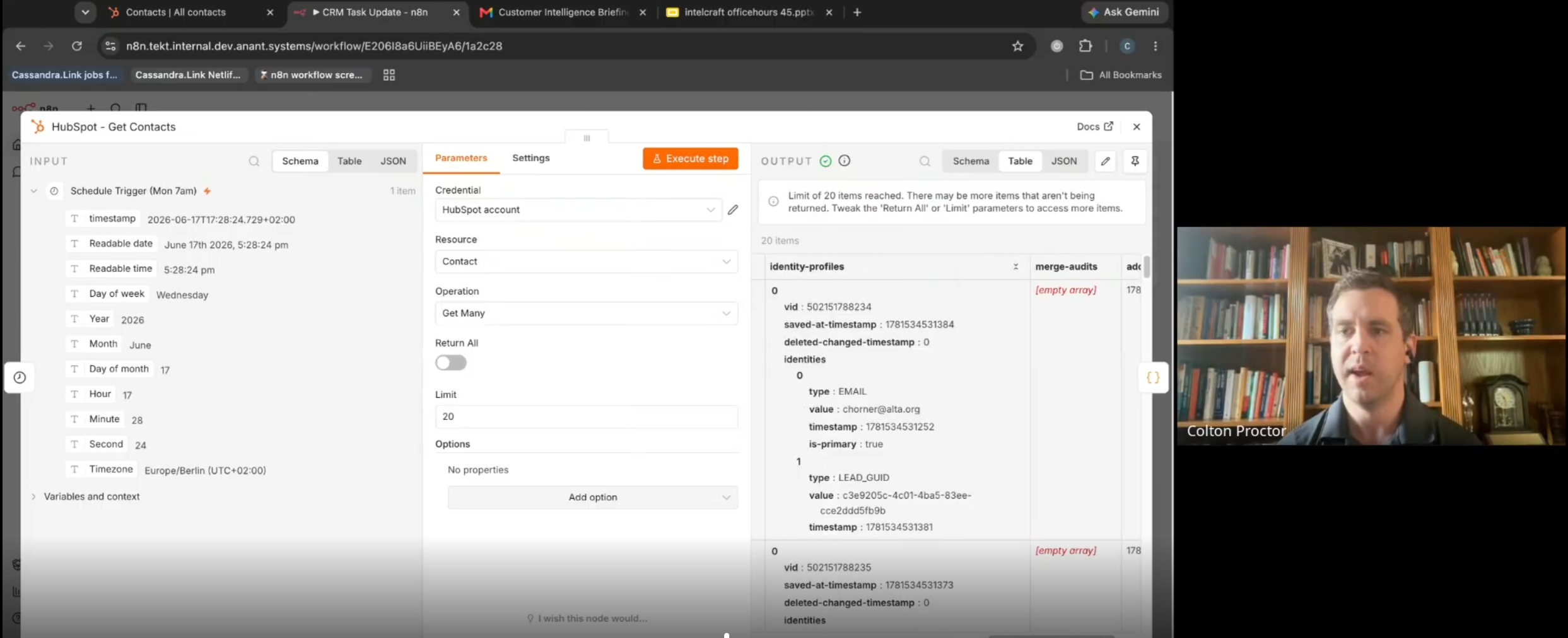Select Table view in the Output panel
The height and width of the screenshot is (638, 1568).
click(1020, 161)
